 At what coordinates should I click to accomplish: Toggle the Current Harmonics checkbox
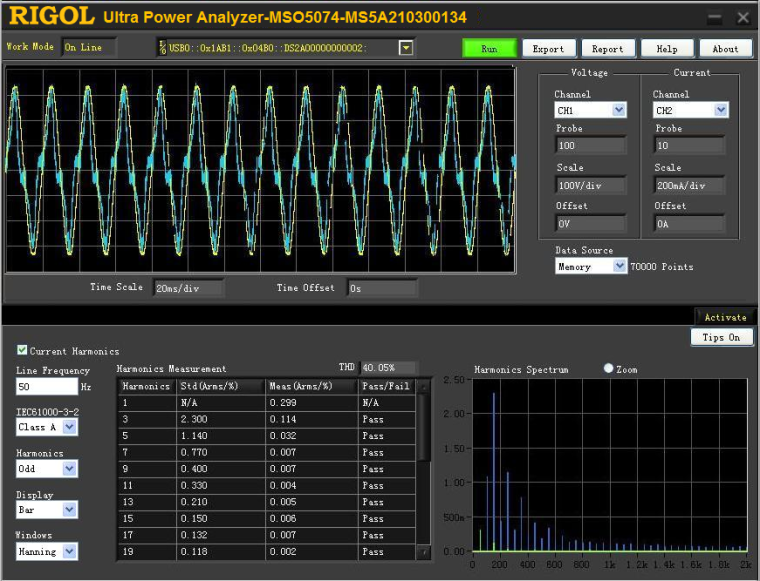coord(22,351)
